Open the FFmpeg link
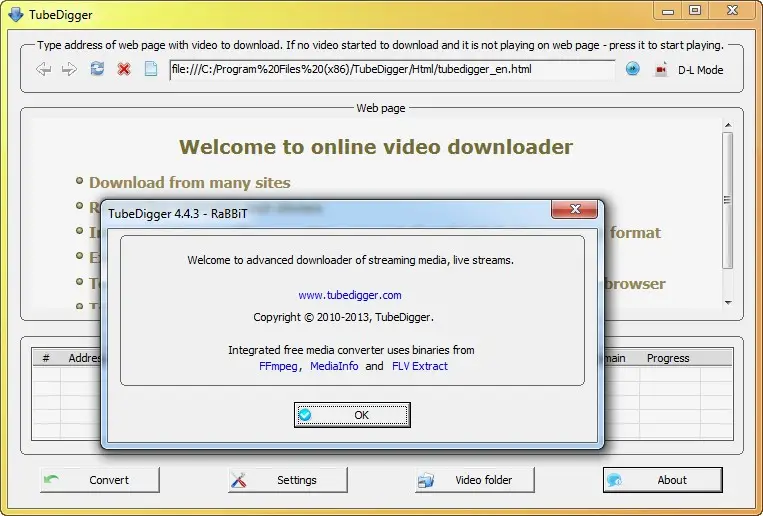Image resolution: width=763 pixels, height=516 pixels. (x=278, y=366)
